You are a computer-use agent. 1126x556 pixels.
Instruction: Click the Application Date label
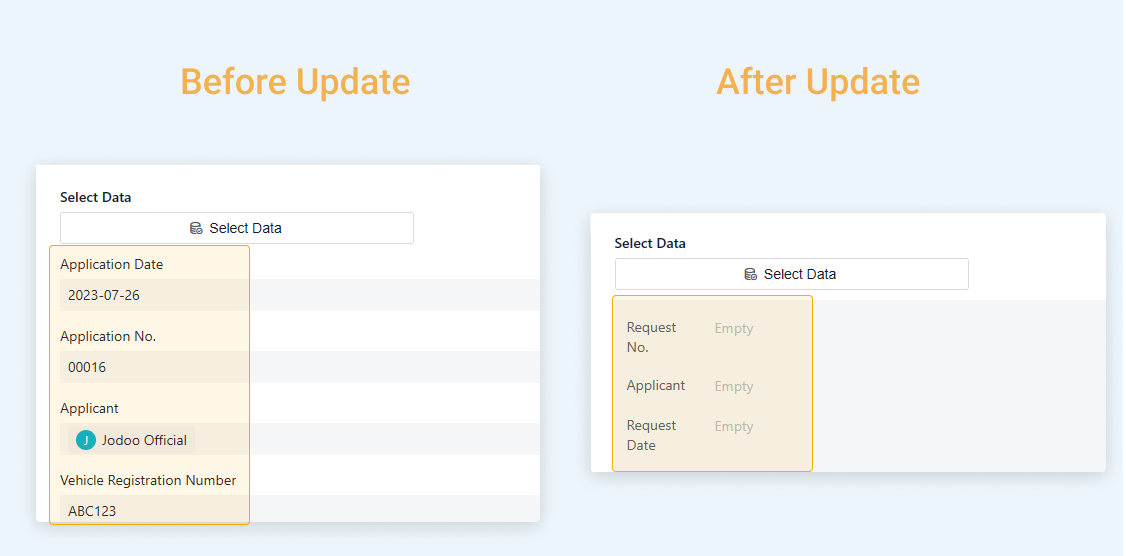coord(111,264)
